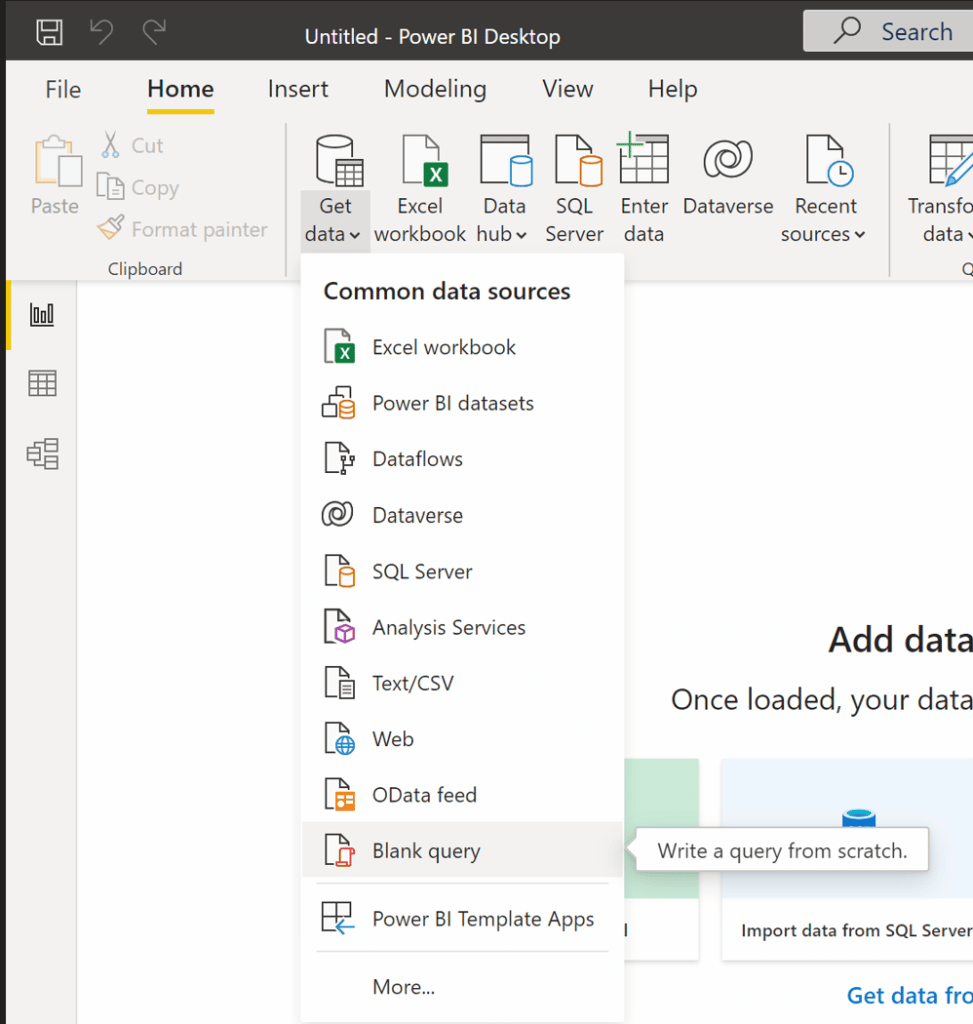Screen dimensions: 973x1024
Task: Follow the Get data from link
Action: point(910,995)
